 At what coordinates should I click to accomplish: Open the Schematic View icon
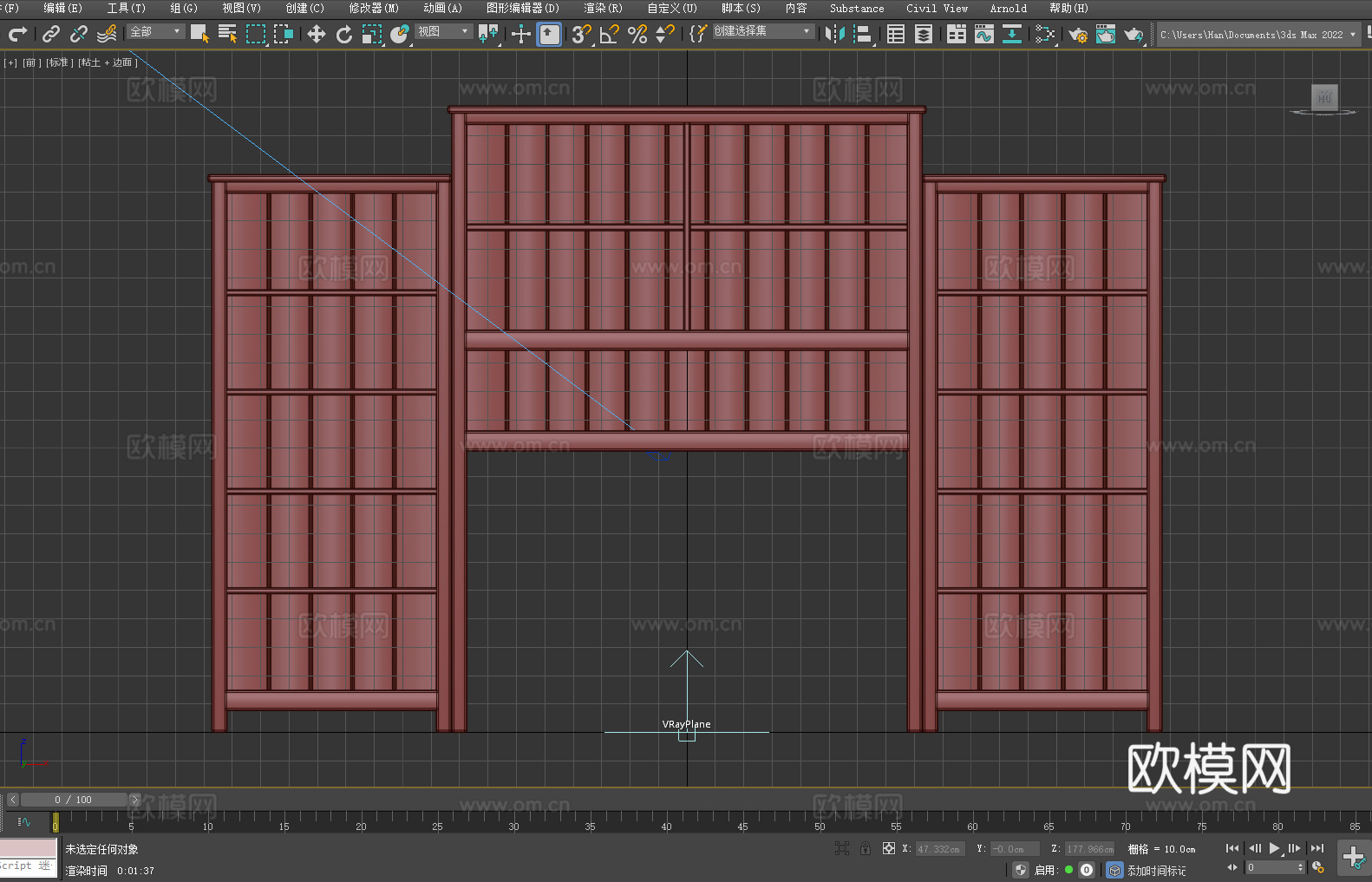[x=1012, y=34]
